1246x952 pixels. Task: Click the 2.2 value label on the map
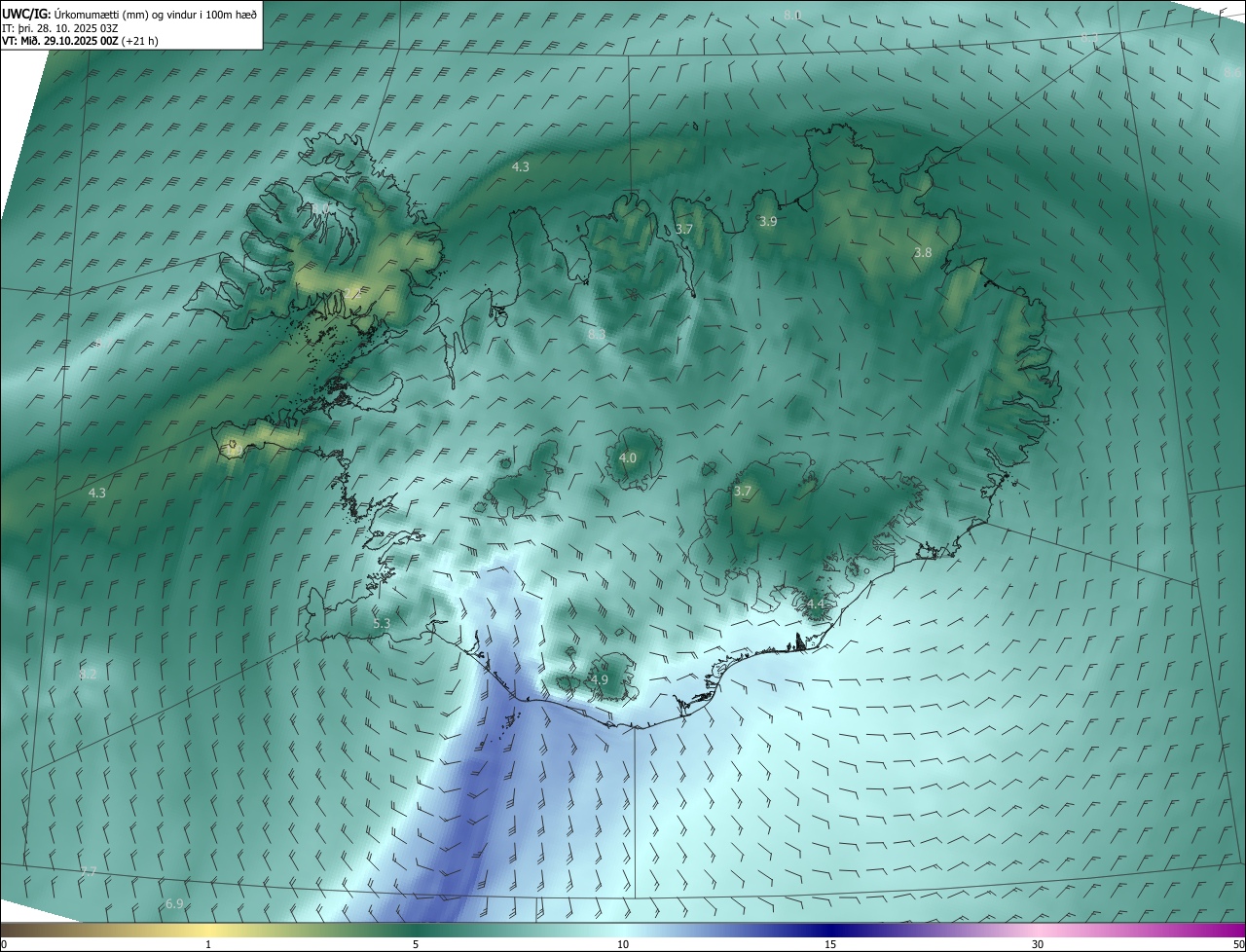pyautogui.click(x=351, y=291)
